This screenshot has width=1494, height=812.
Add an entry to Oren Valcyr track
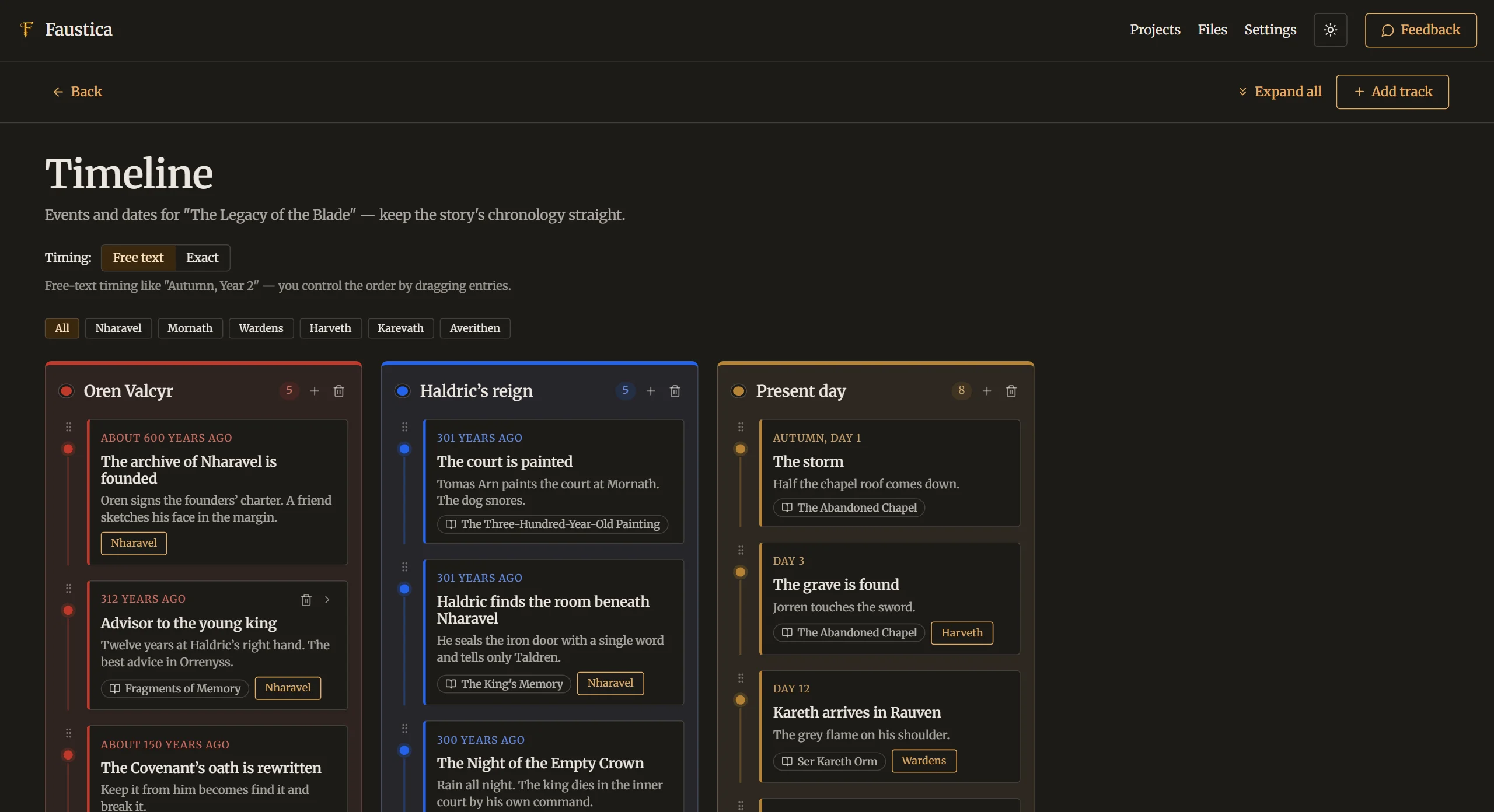(x=315, y=391)
